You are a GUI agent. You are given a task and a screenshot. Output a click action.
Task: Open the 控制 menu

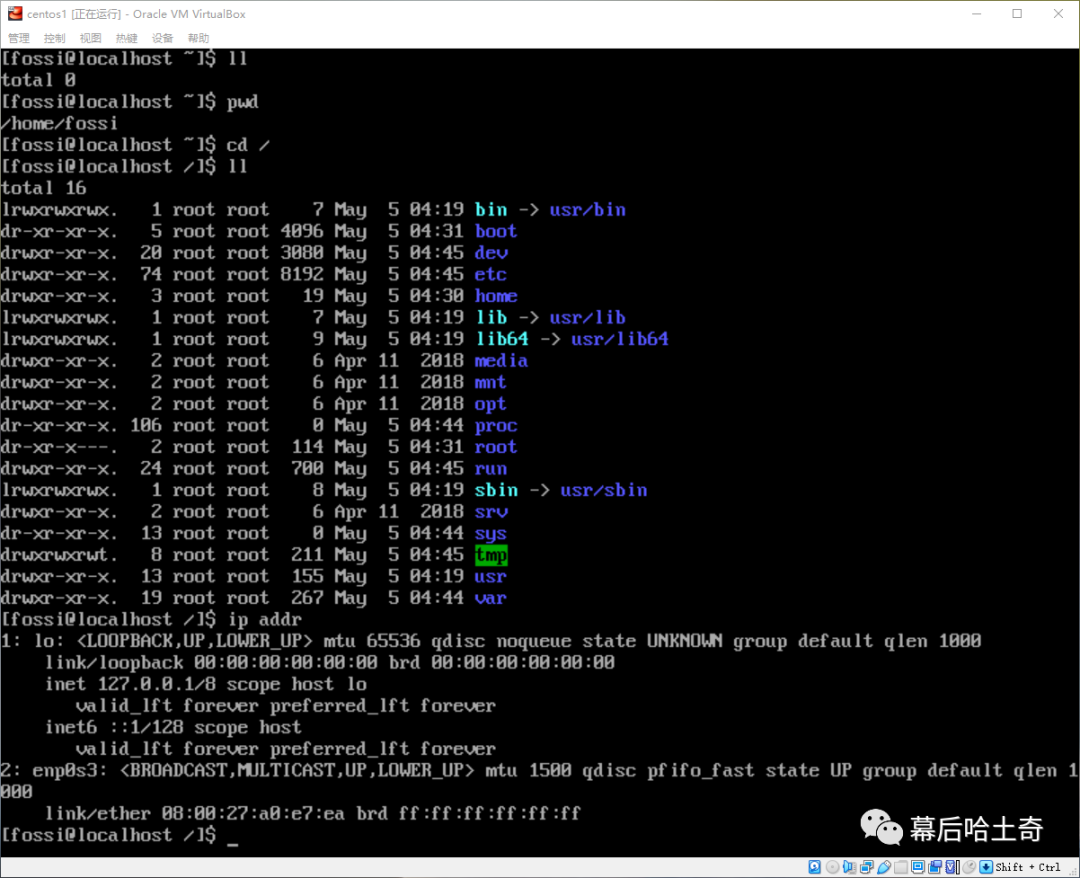click(x=54, y=38)
